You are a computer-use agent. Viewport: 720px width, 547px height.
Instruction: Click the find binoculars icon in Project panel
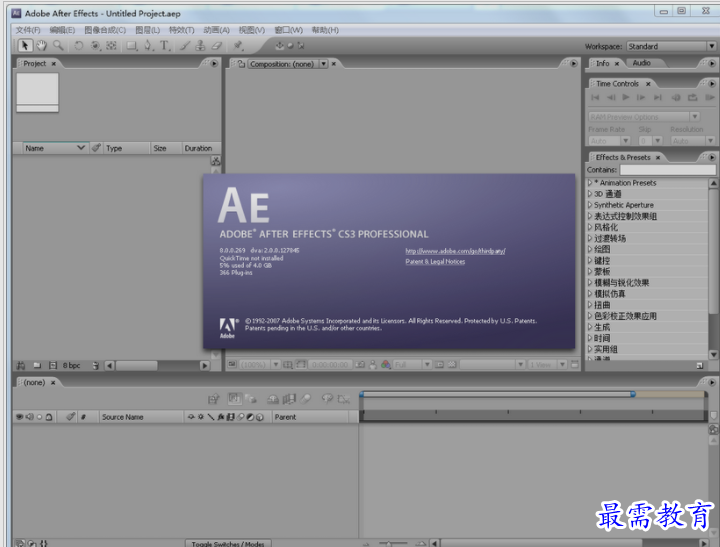coord(20,366)
